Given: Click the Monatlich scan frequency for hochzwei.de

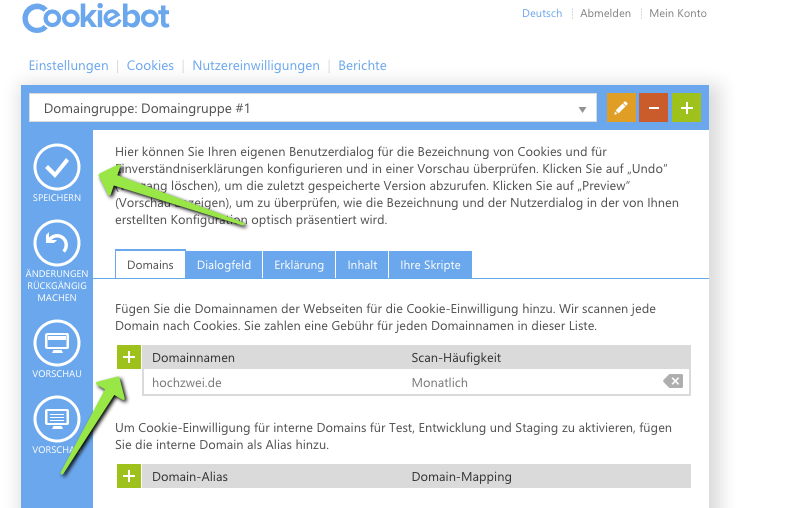Looking at the screenshot, I should [x=439, y=382].
